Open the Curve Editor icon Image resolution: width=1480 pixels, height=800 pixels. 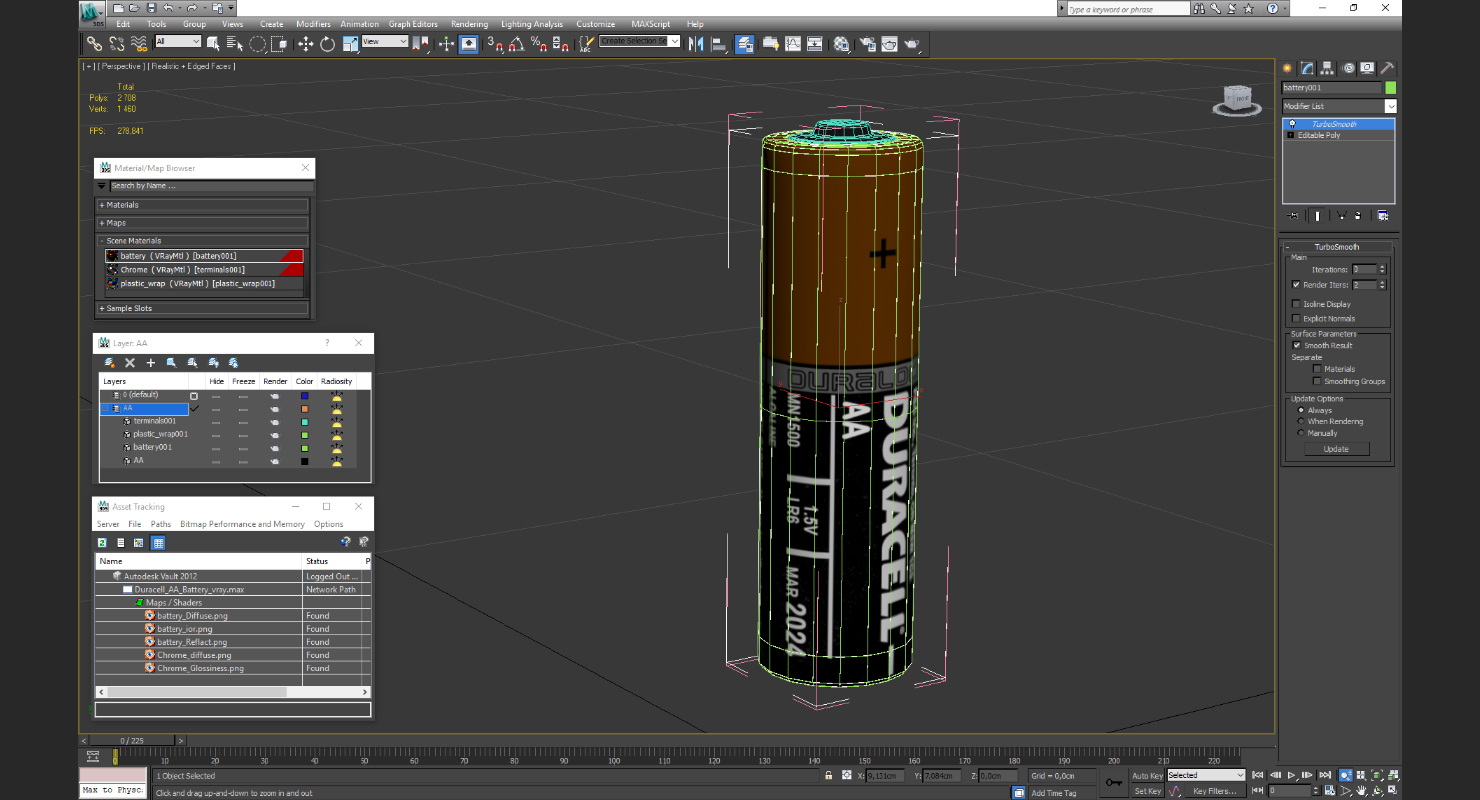point(792,43)
